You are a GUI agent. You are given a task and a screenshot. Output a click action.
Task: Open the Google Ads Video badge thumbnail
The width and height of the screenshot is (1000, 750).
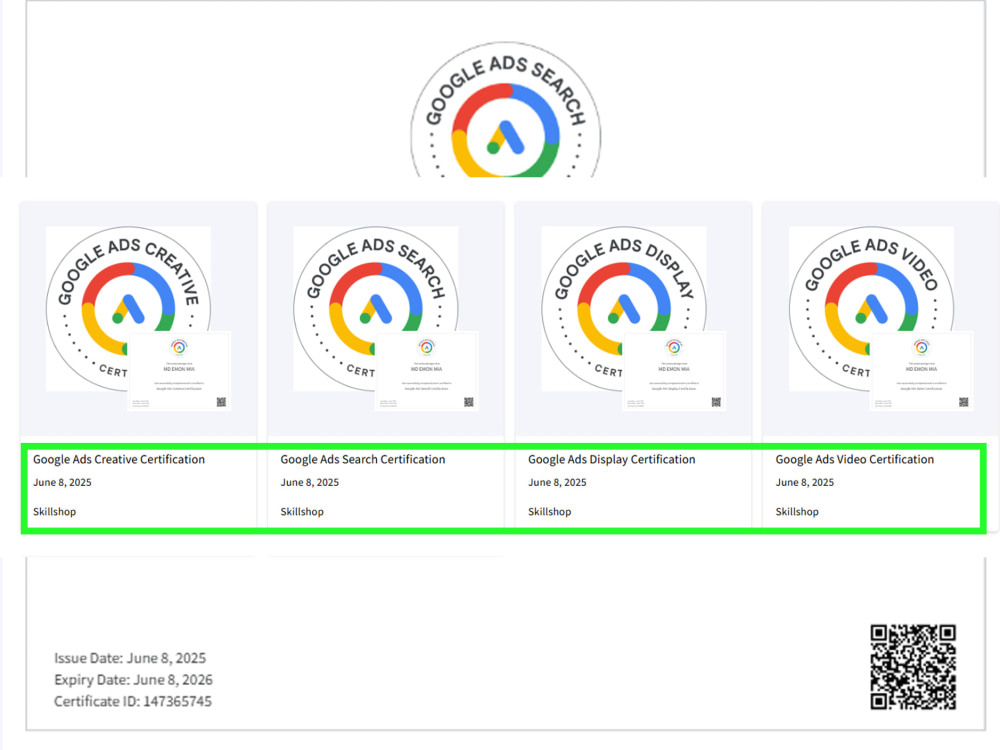[871, 309]
